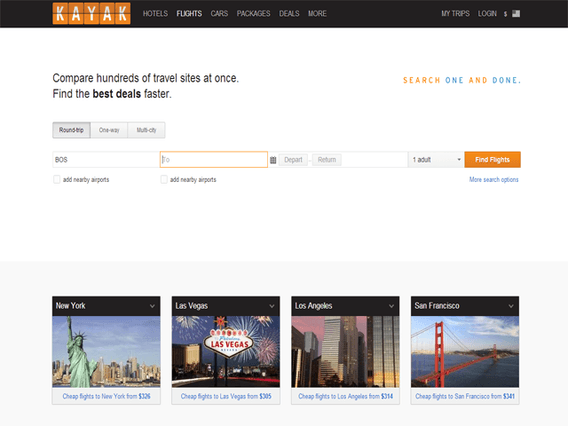Open the HOTELS menu item
The width and height of the screenshot is (568, 426).
(155, 14)
